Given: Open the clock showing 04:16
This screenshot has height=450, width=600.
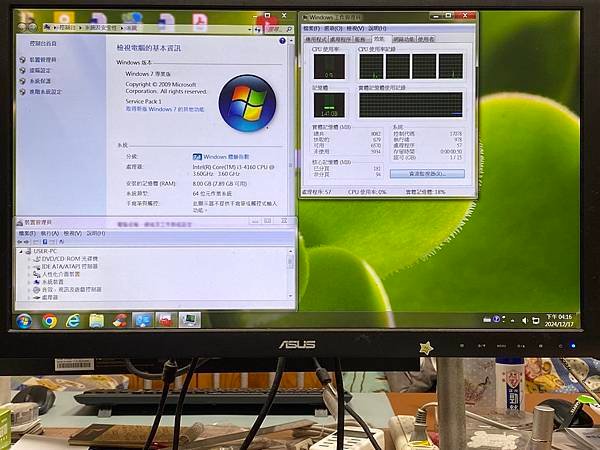Looking at the screenshot, I should pyautogui.click(x=559, y=320).
